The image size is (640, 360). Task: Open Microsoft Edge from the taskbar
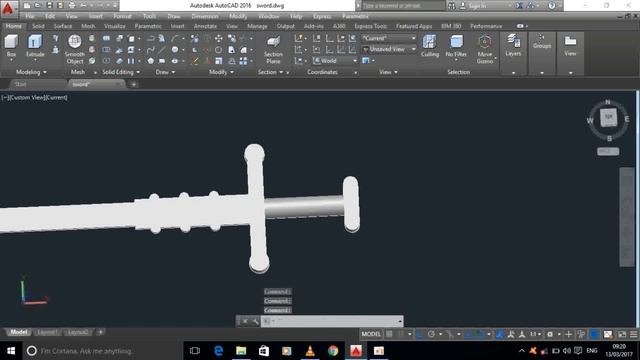(x=218, y=351)
